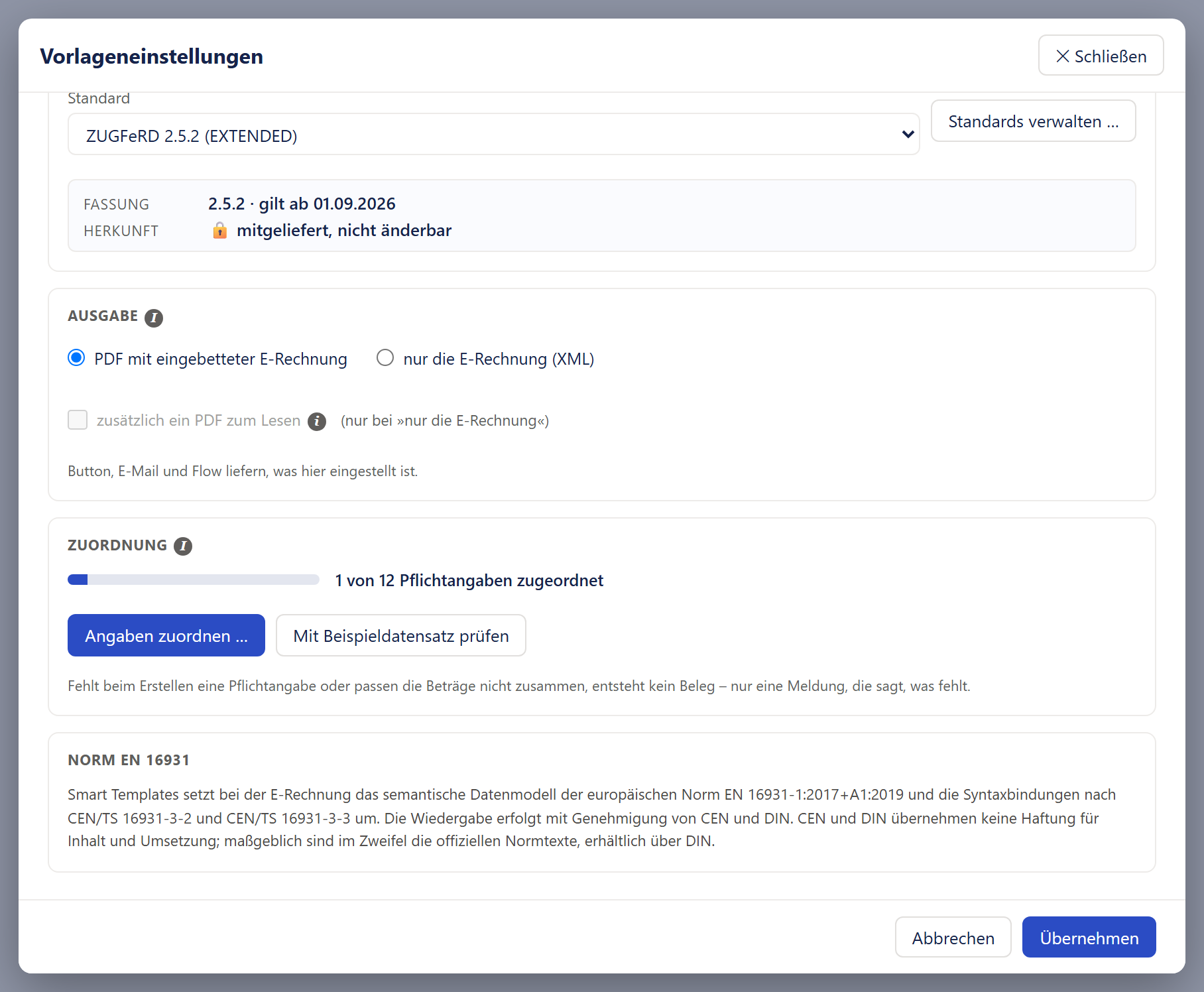Click Abbrechen to cancel settings

coord(953,937)
